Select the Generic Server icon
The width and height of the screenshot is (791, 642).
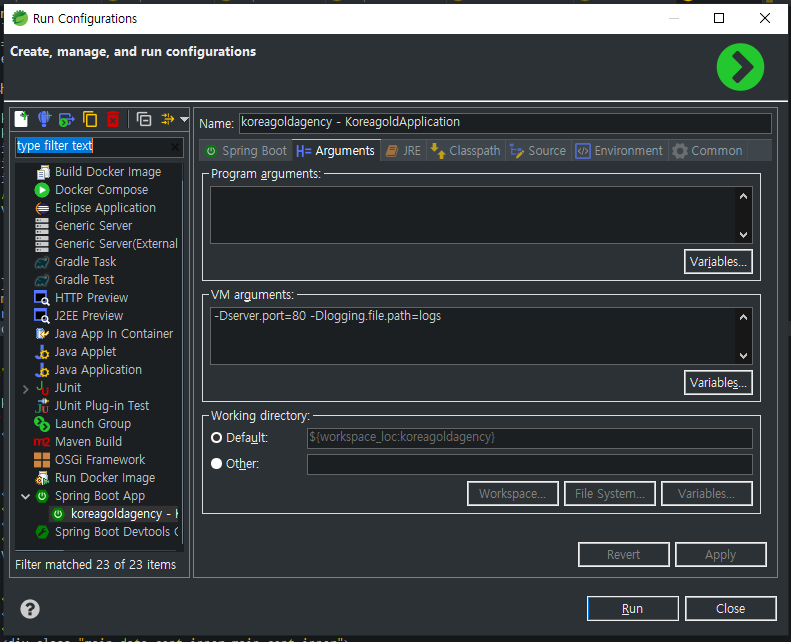coord(42,226)
